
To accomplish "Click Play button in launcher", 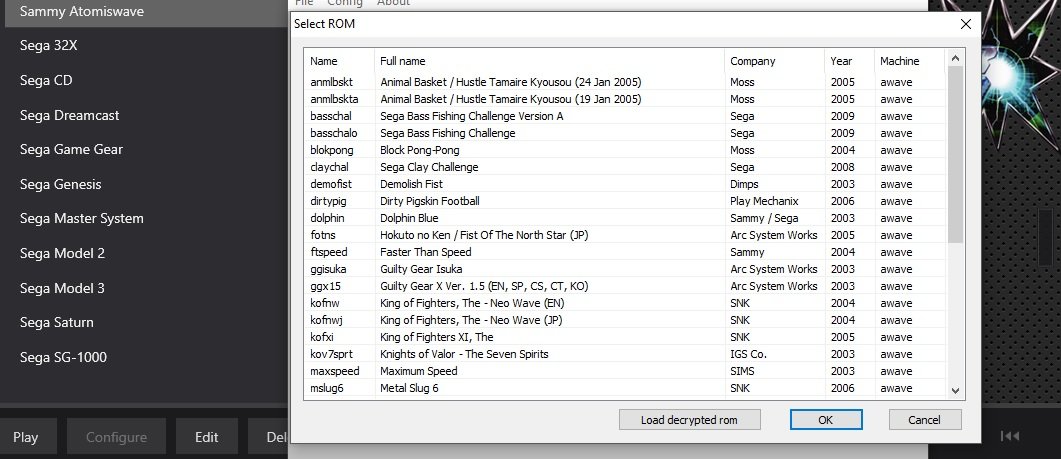I will coord(26,437).
